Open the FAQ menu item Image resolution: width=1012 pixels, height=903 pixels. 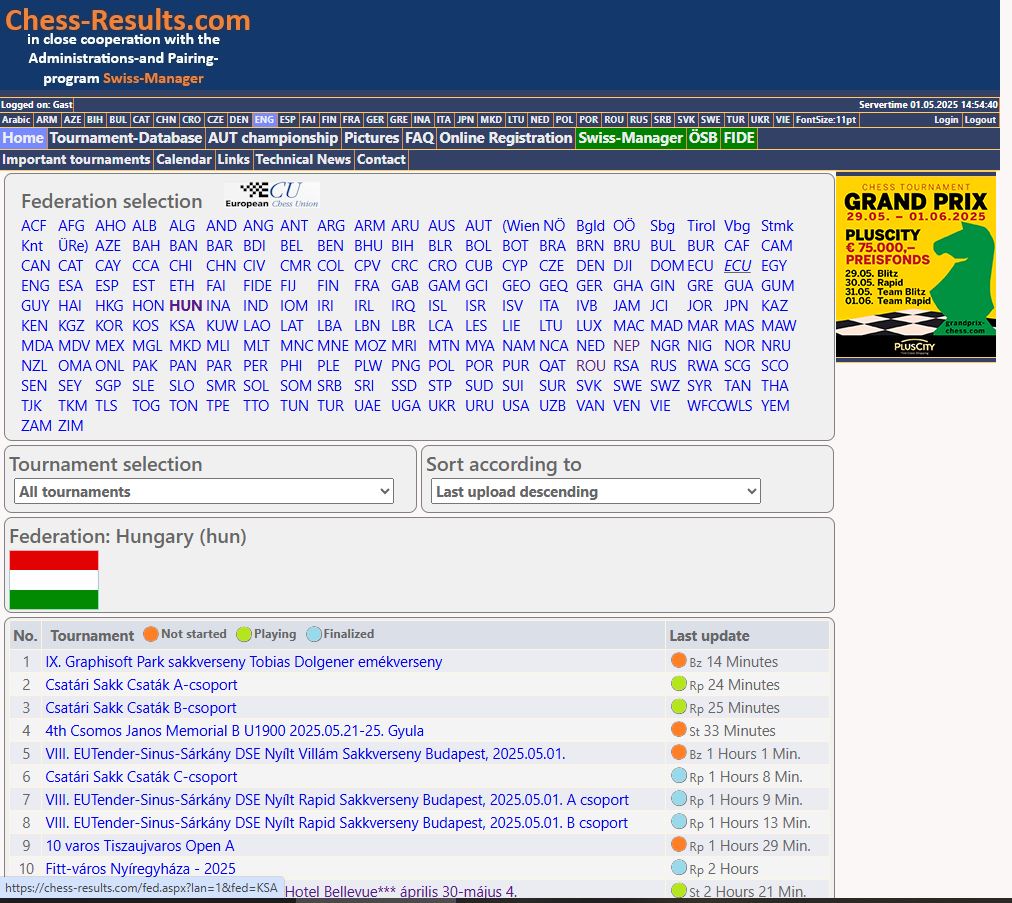420,138
